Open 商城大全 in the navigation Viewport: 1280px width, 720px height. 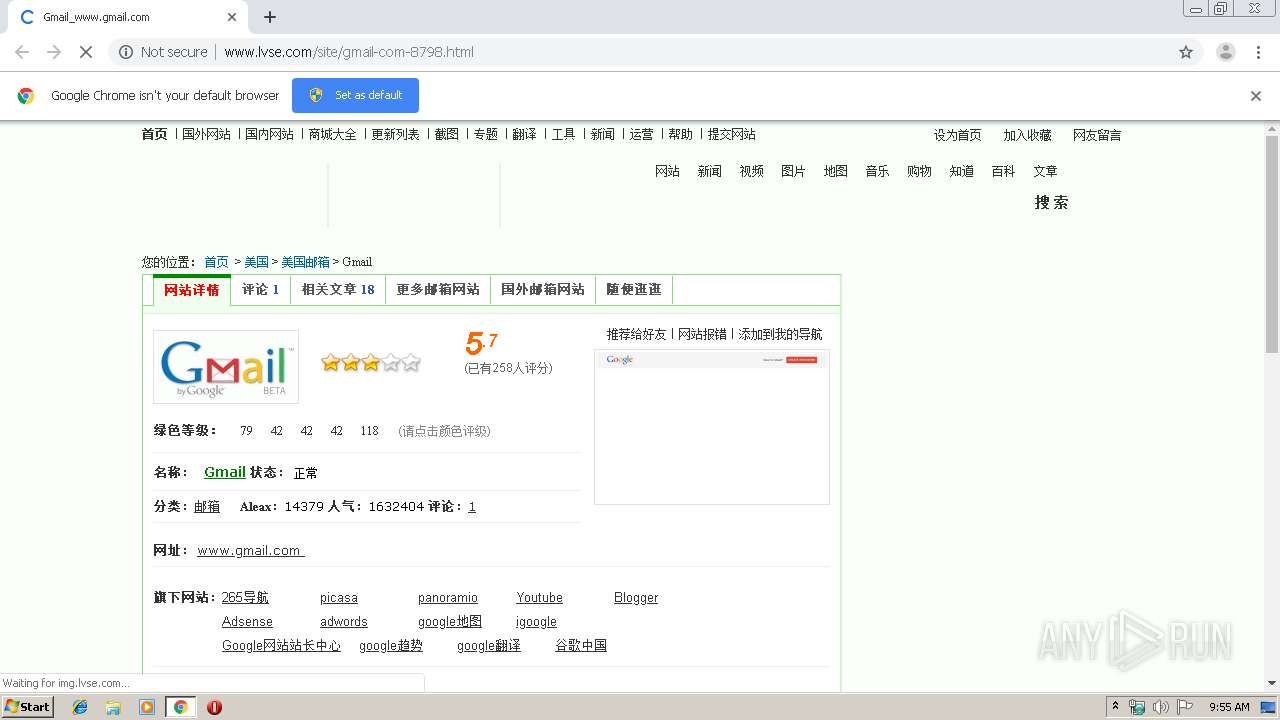click(333, 134)
